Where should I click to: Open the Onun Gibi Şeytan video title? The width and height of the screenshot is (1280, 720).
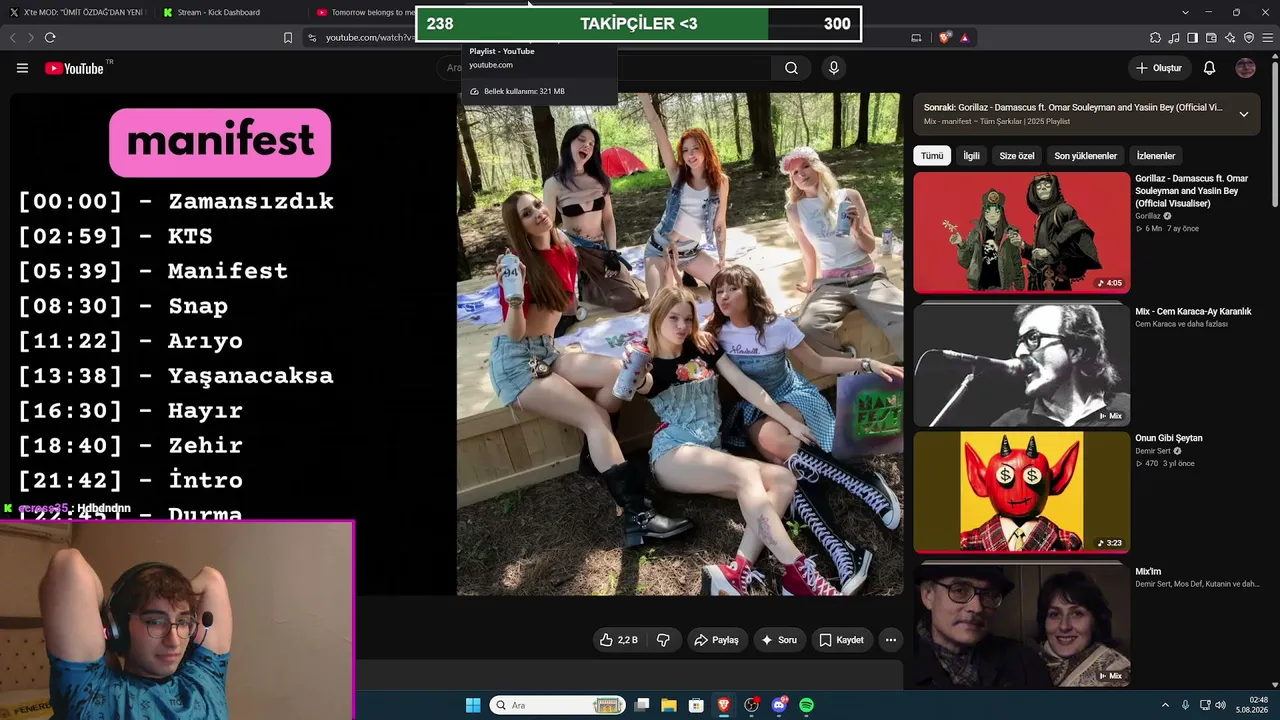pos(1169,438)
